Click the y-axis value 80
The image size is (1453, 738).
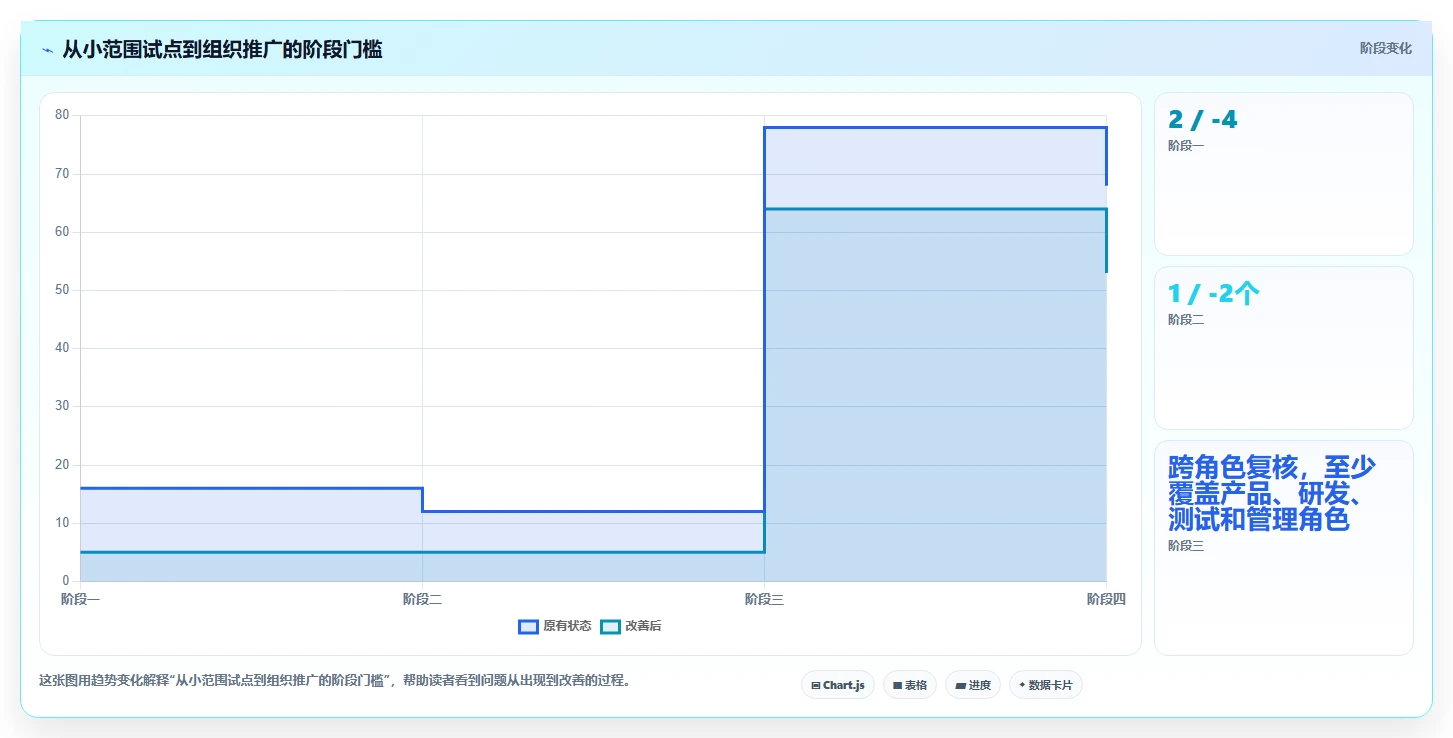coord(62,115)
